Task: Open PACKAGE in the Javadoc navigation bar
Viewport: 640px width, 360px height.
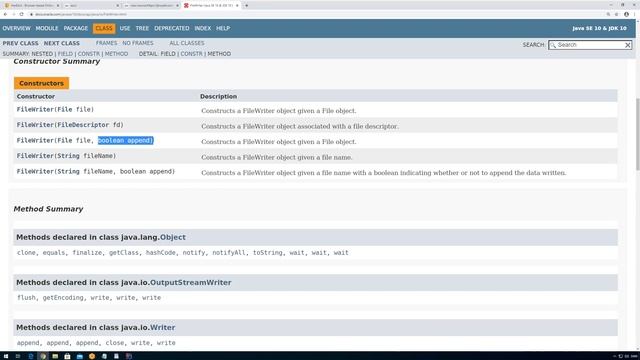Action: coord(76,28)
